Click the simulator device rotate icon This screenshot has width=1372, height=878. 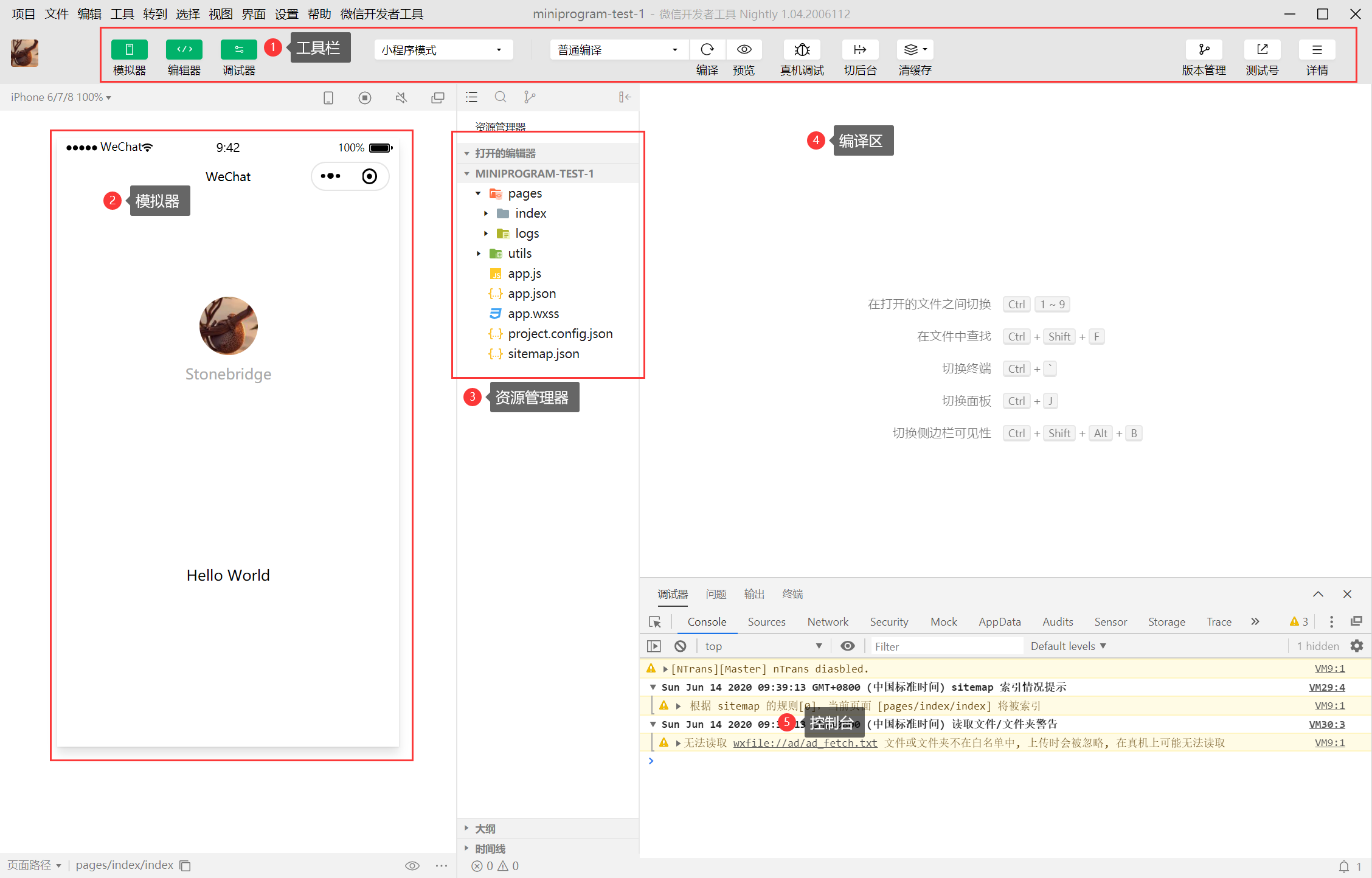click(x=328, y=97)
